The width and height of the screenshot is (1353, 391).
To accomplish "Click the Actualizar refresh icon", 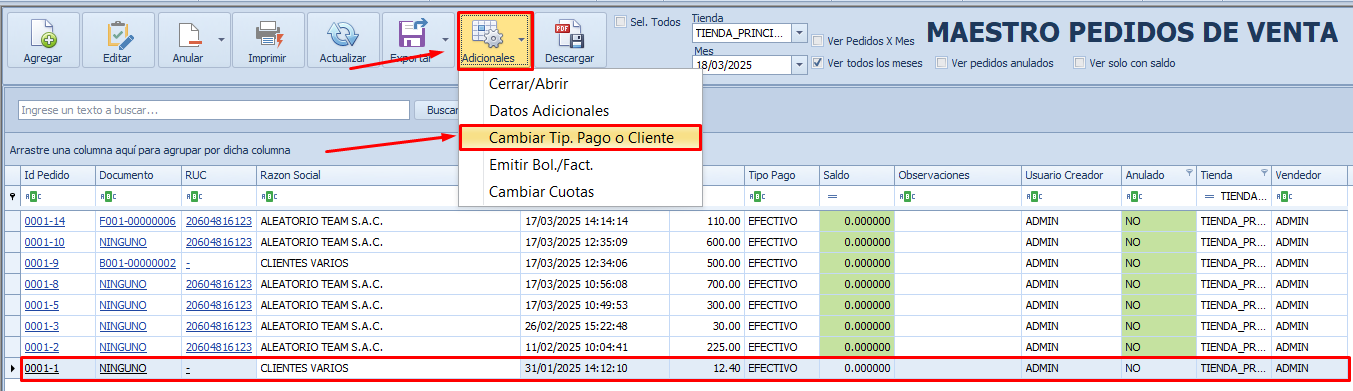I will (x=343, y=35).
